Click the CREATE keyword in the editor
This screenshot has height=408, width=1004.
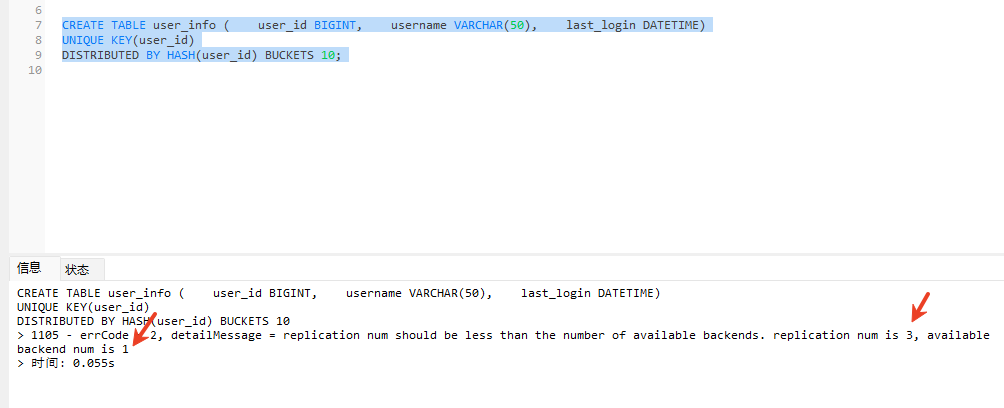click(84, 25)
